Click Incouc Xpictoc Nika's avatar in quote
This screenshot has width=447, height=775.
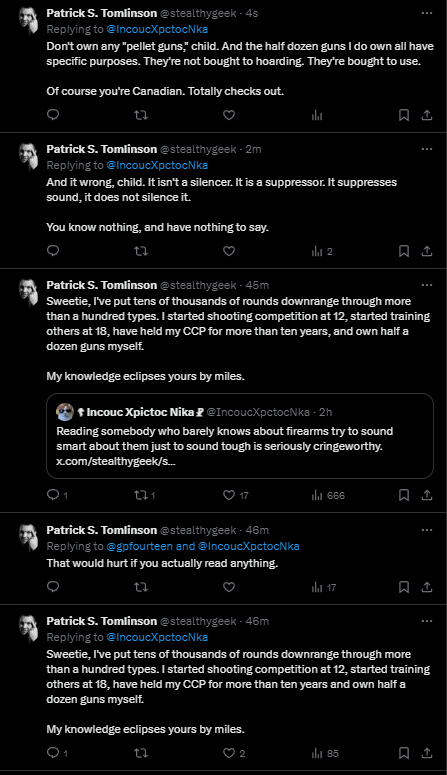coord(65,412)
